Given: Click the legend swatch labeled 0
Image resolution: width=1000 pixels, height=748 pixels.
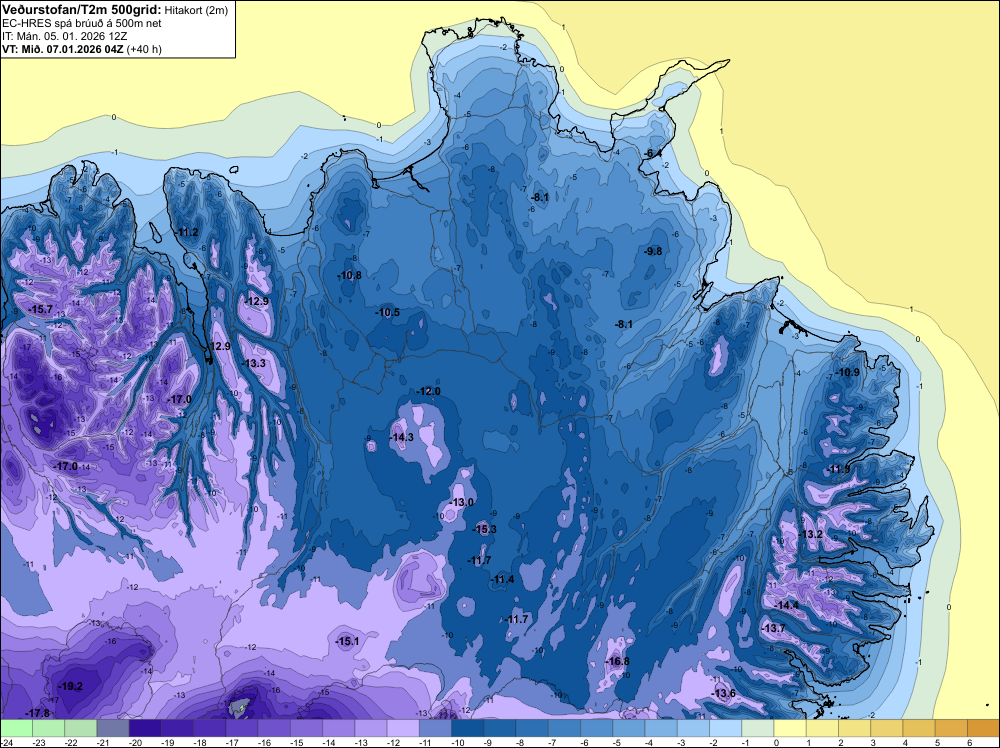Looking at the screenshot, I should (x=790, y=728).
